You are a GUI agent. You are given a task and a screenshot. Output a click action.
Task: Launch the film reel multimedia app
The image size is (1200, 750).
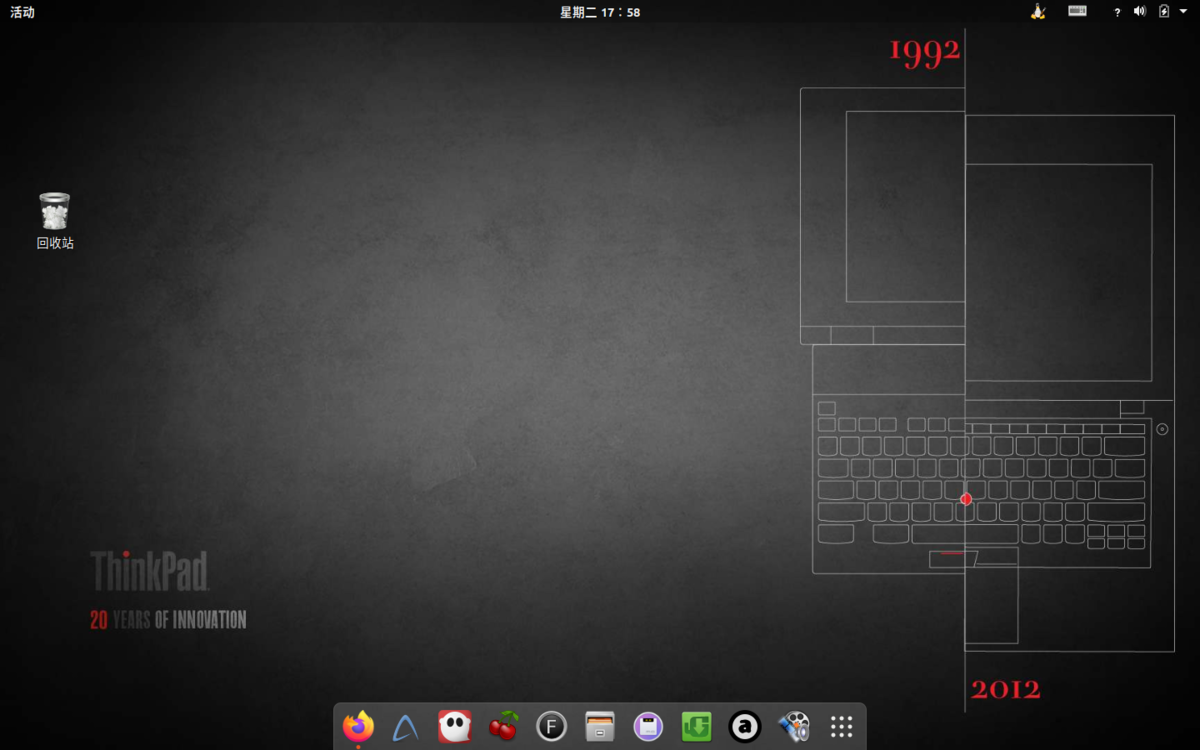793,726
